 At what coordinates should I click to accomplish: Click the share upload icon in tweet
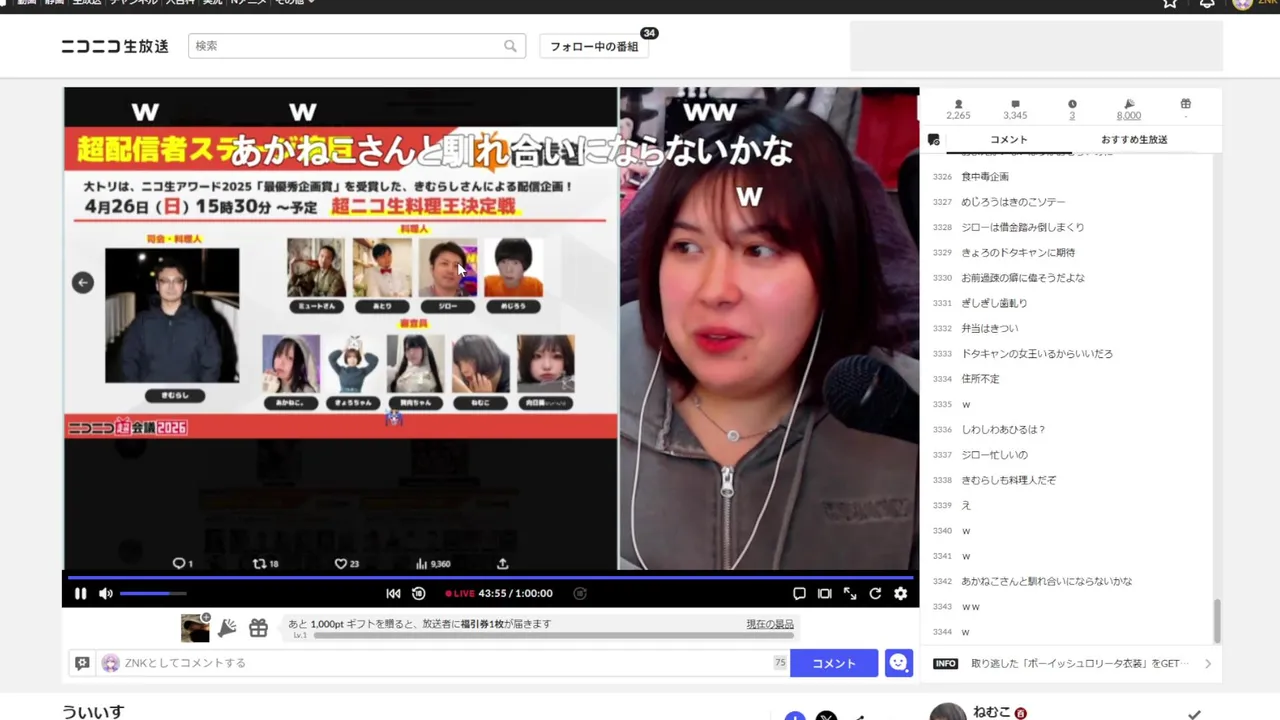pyautogui.click(x=503, y=564)
